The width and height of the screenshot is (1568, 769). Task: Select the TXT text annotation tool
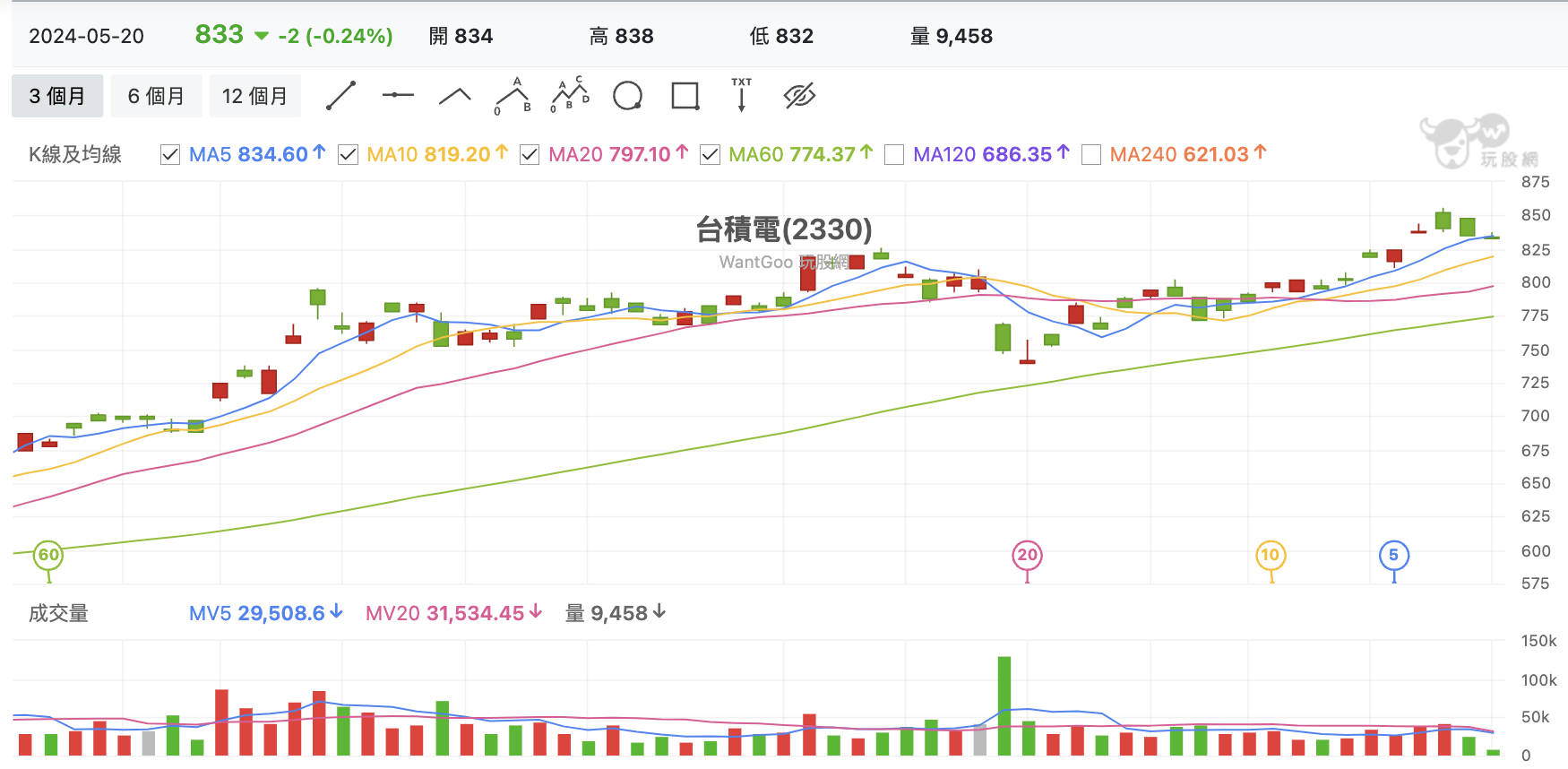click(742, 95)
